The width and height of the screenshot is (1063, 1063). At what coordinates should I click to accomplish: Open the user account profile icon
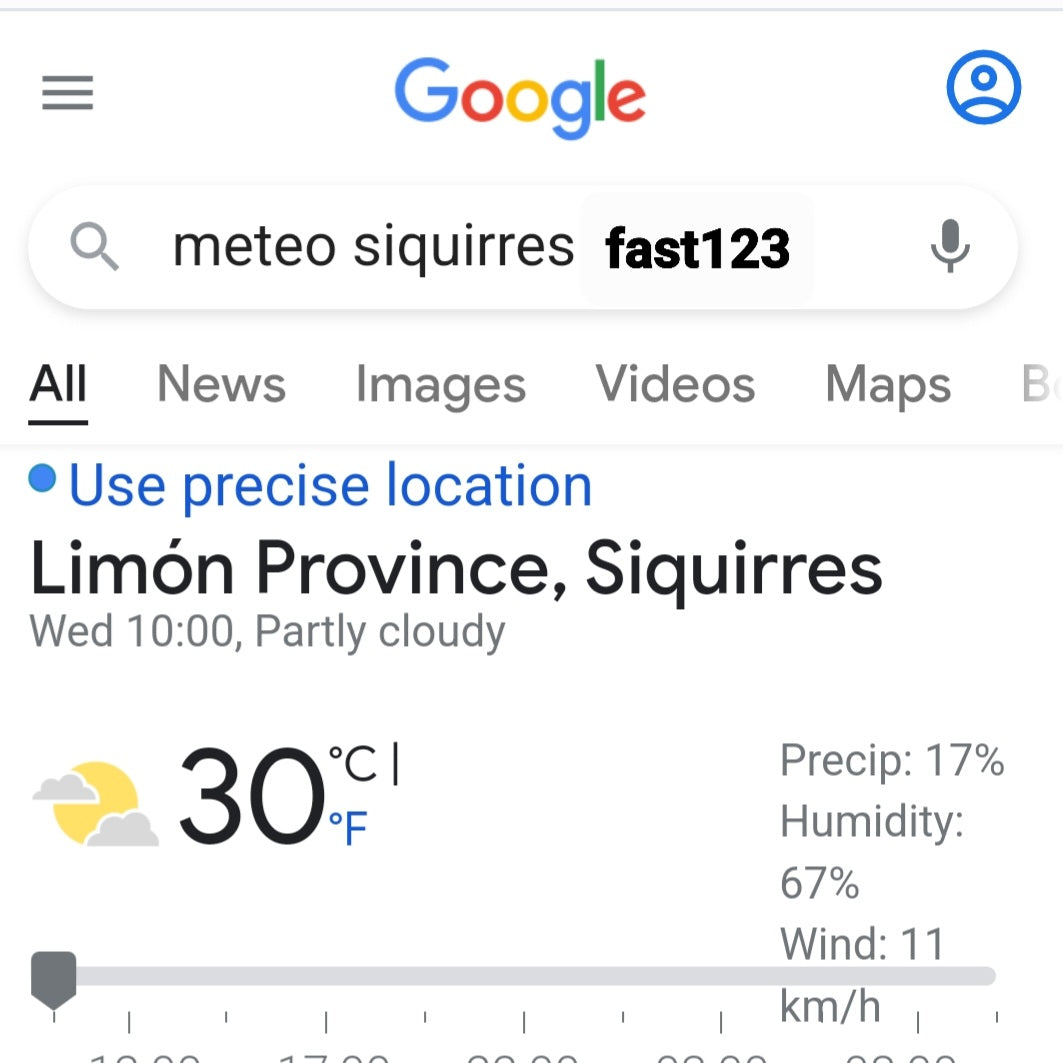[x=983, y=88]
